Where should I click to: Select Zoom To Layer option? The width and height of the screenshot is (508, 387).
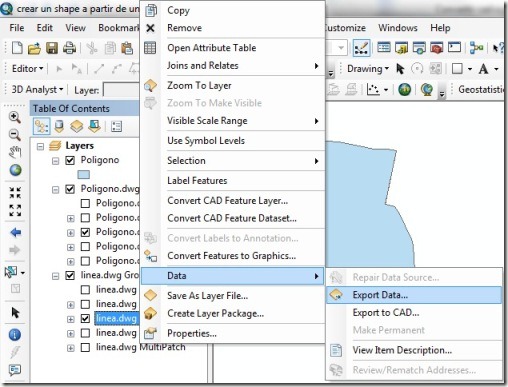[232, 86]
